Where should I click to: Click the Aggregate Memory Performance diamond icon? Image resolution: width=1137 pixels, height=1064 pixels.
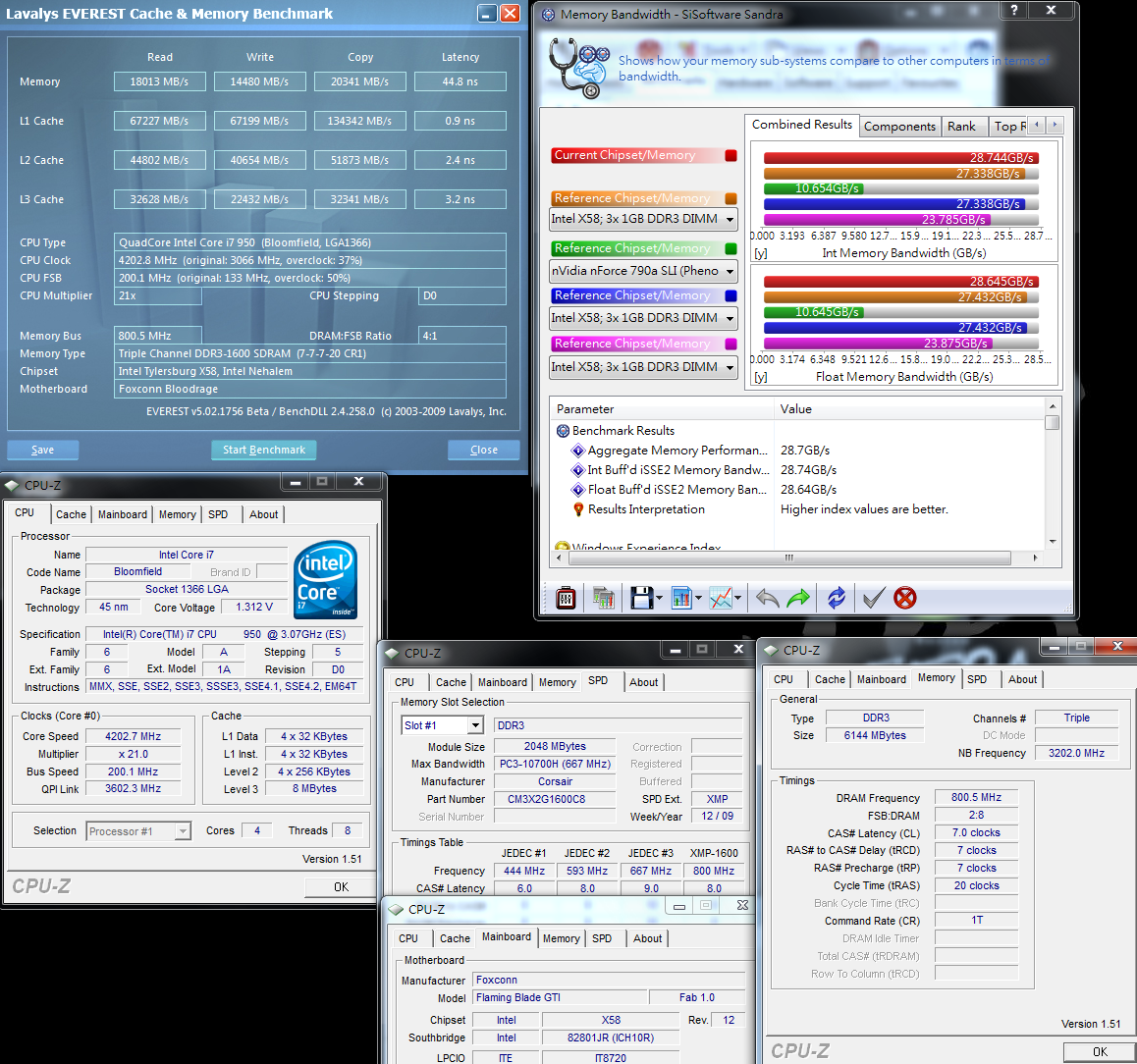pyautogui.click(x=578, y=451)
